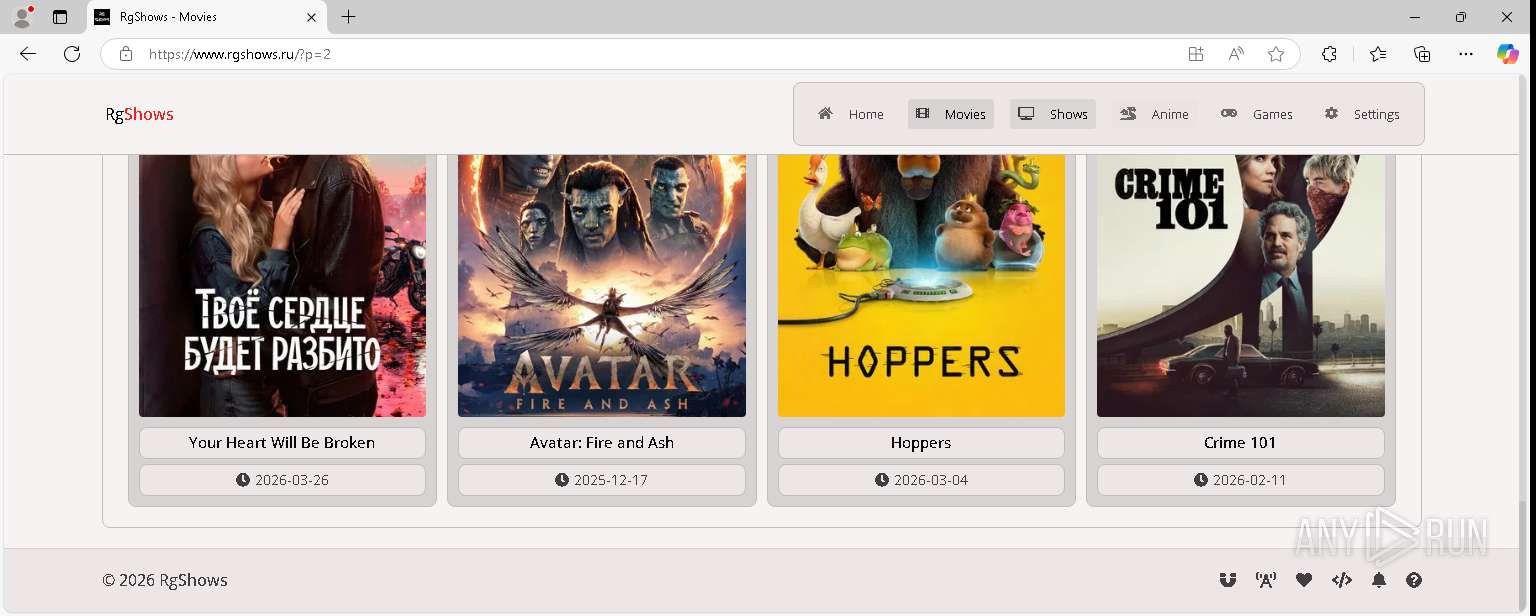Click the Your Heart Will Be Broken poster
1536x616 pixels.
click(x=282, y=286)
